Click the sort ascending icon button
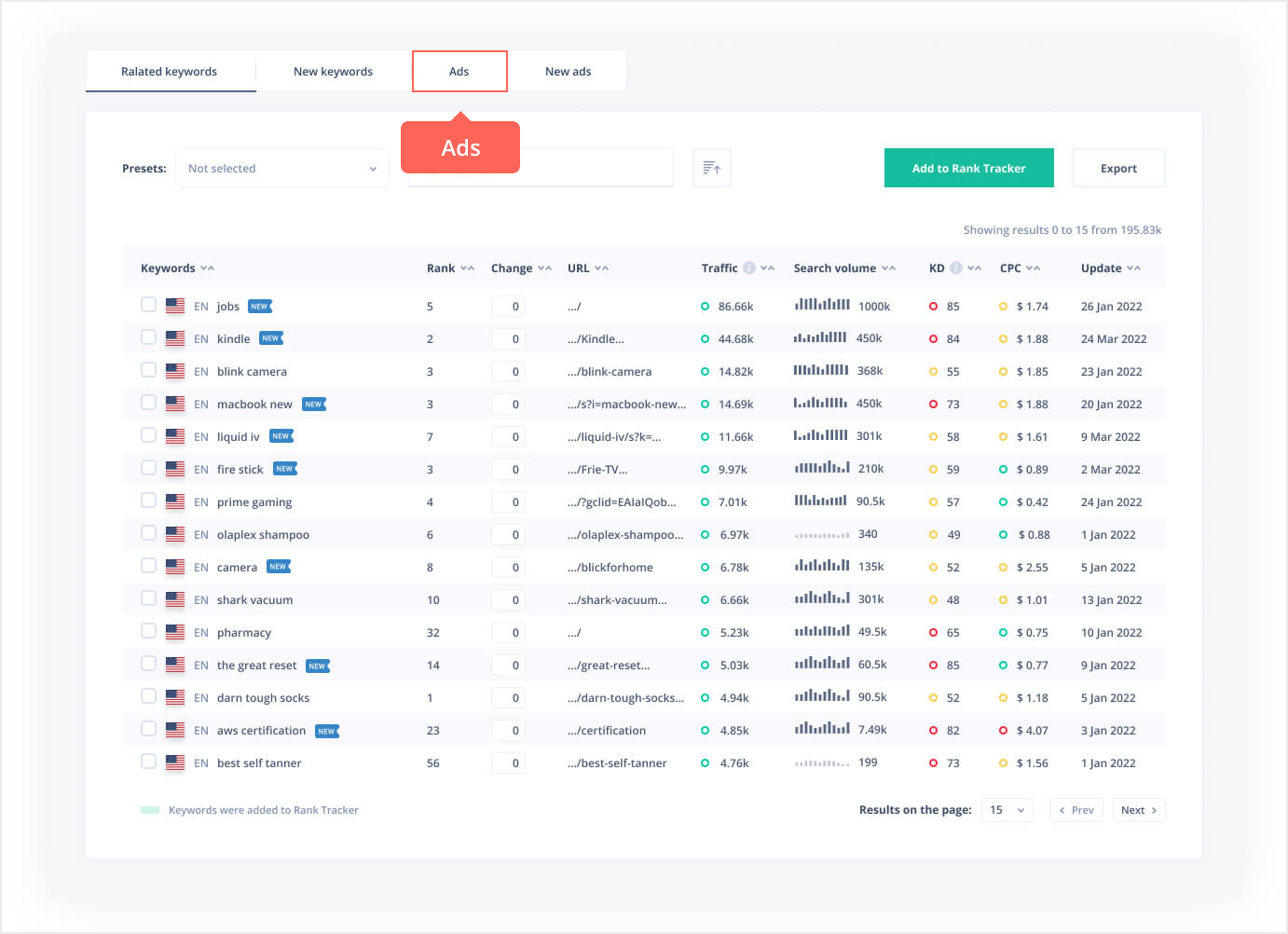The height and width of the screenshot is (934, 1288). (712, 168)
